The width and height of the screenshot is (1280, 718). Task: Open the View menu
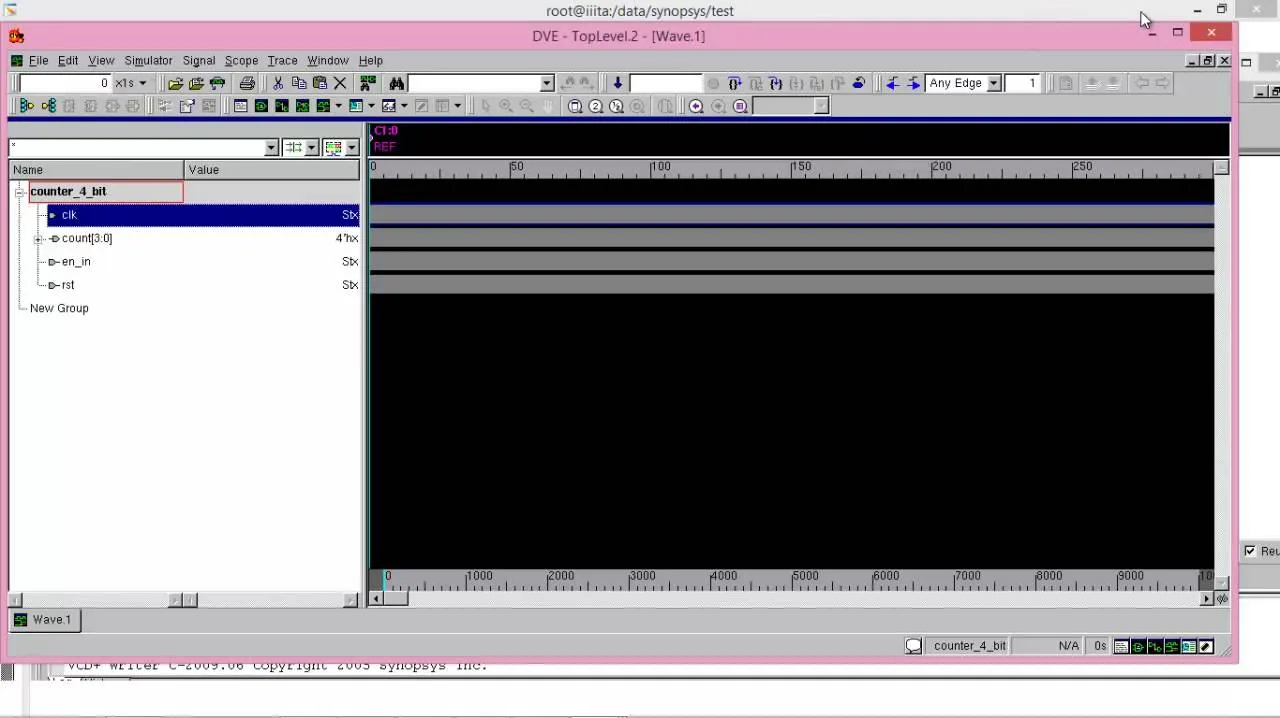(101, 60)
